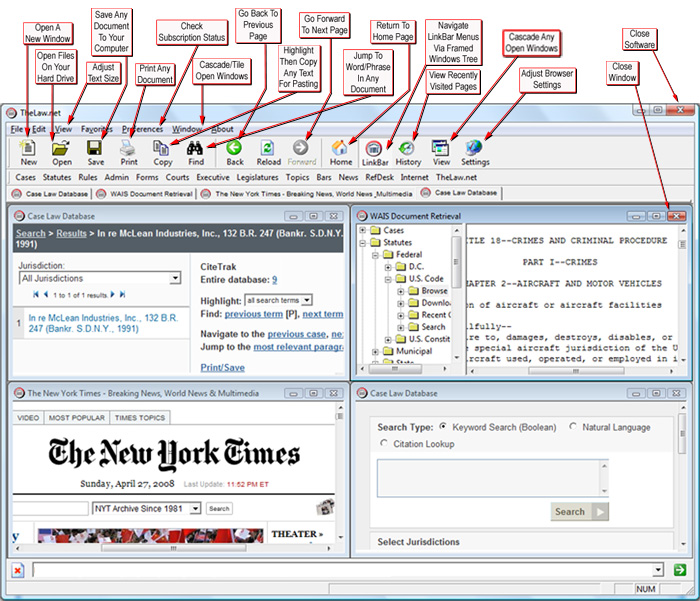Image resolution: width=700 pixels, height=601 pixels.
Task: Expand the D.C. tree node
Action: (x=388, y=267)
